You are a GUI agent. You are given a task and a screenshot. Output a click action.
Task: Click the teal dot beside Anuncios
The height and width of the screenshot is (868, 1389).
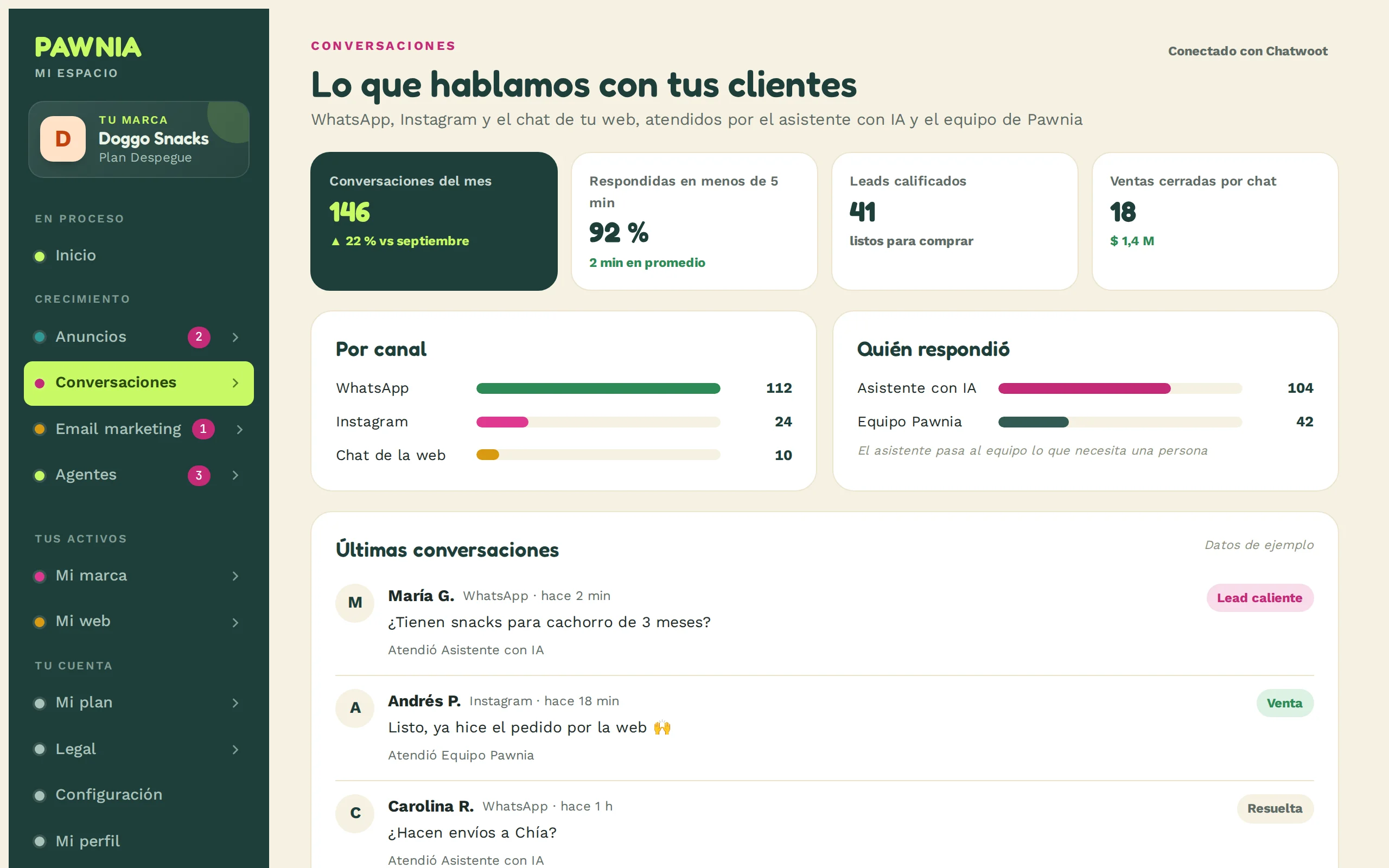40,337
